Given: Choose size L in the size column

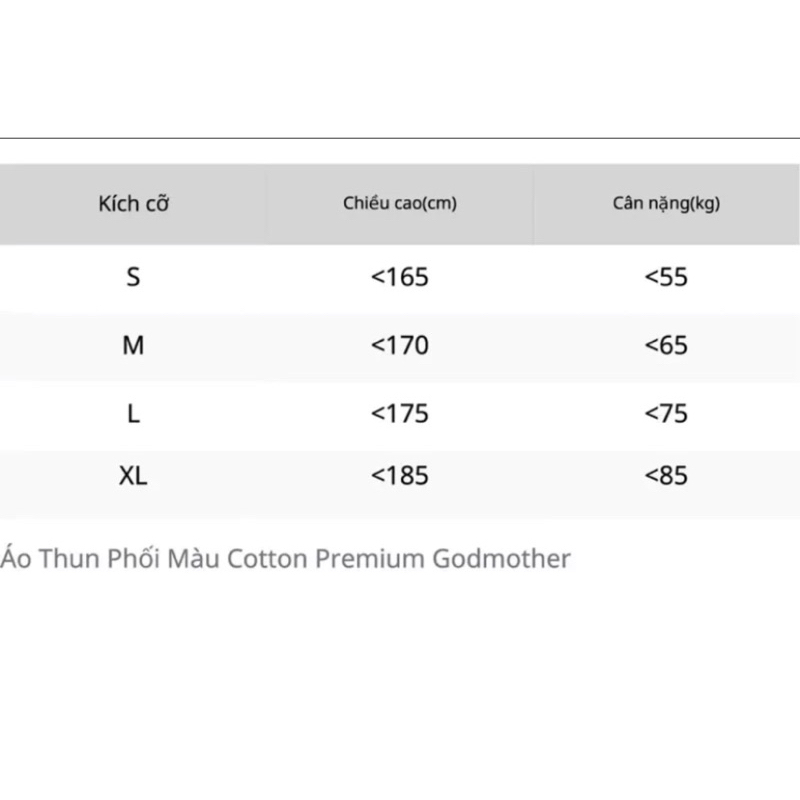Looking at the screenshot, I should (133, 414).
